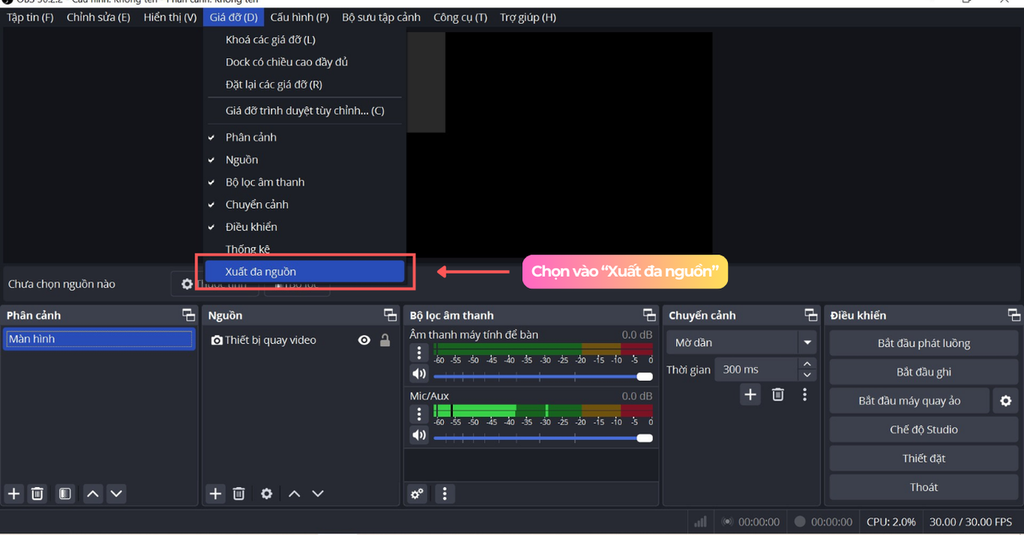The image size is (1024, 535).
Task: Enable Chế độ Studio
Action: click(x=923, y=430)
